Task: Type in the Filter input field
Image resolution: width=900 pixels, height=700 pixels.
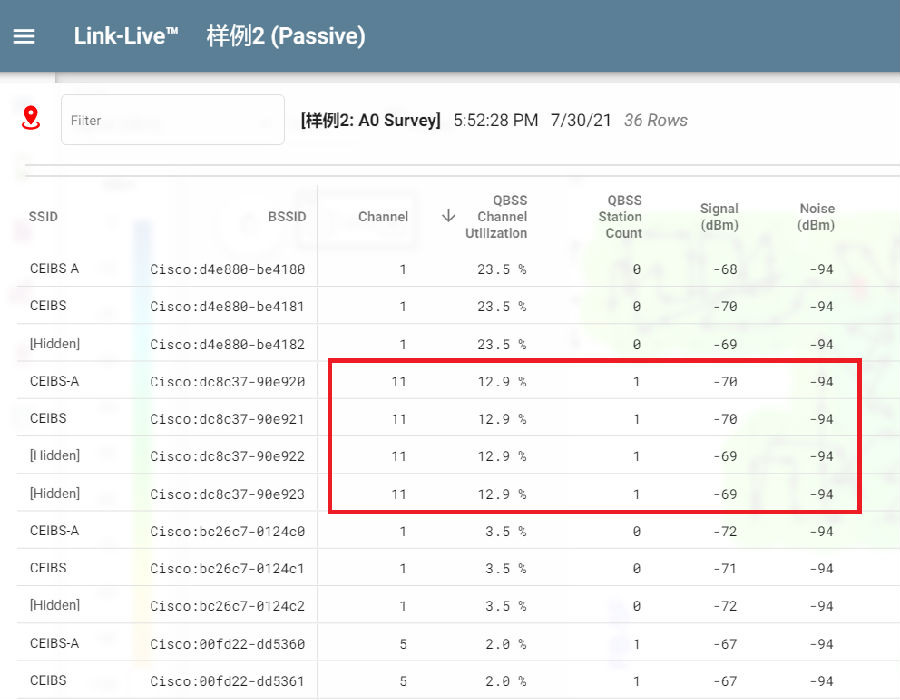Action: [x=172, y=120]
